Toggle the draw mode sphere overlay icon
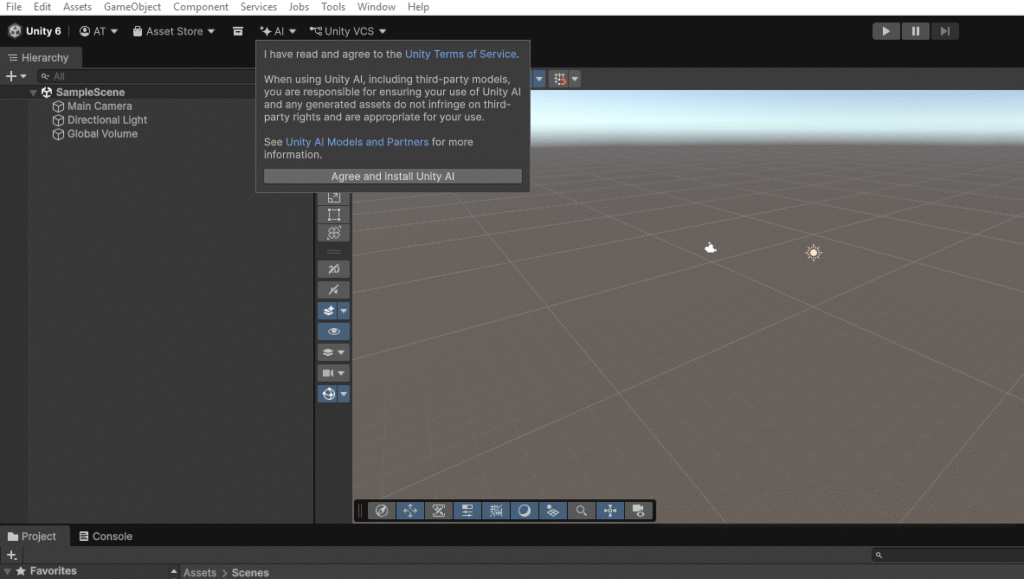Screen dimensions: 1024x579 tap(524, 510)
